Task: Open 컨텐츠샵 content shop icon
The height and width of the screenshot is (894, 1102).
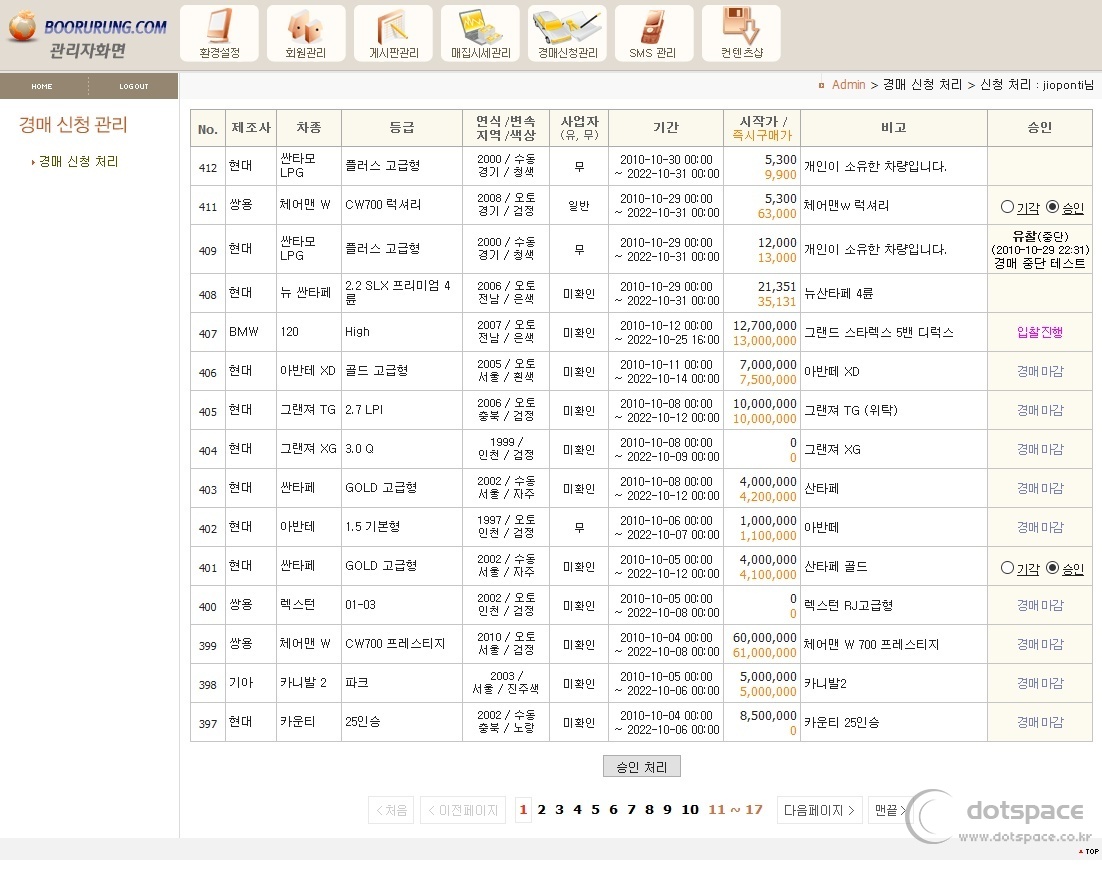Action: tap(740, 33)
